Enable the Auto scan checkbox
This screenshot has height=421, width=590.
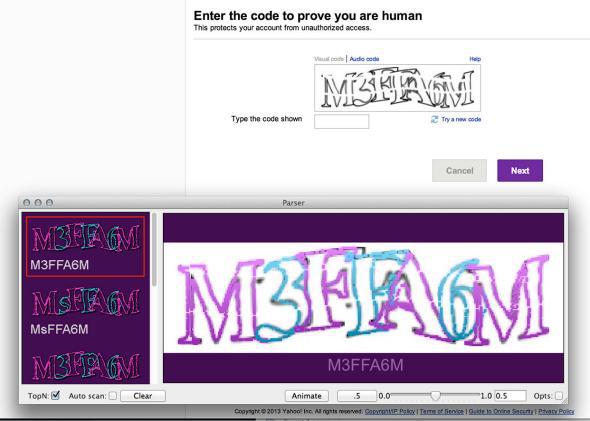(x=113, y=396)
